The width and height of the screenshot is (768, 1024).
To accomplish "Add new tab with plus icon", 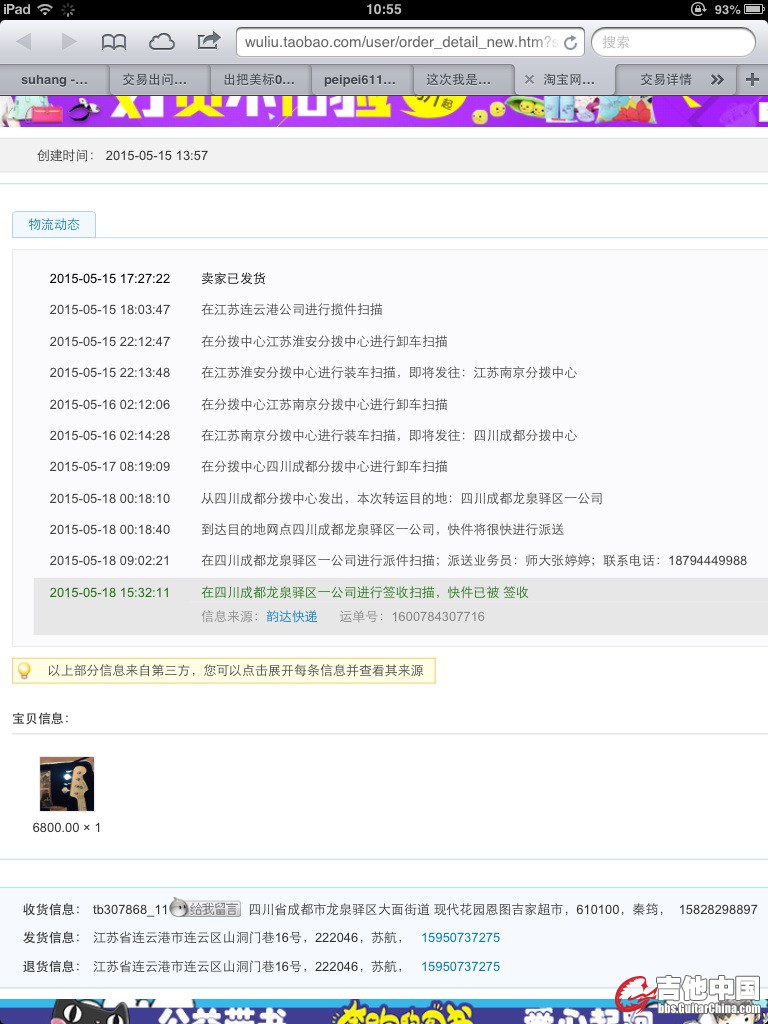I will point(753,79).
